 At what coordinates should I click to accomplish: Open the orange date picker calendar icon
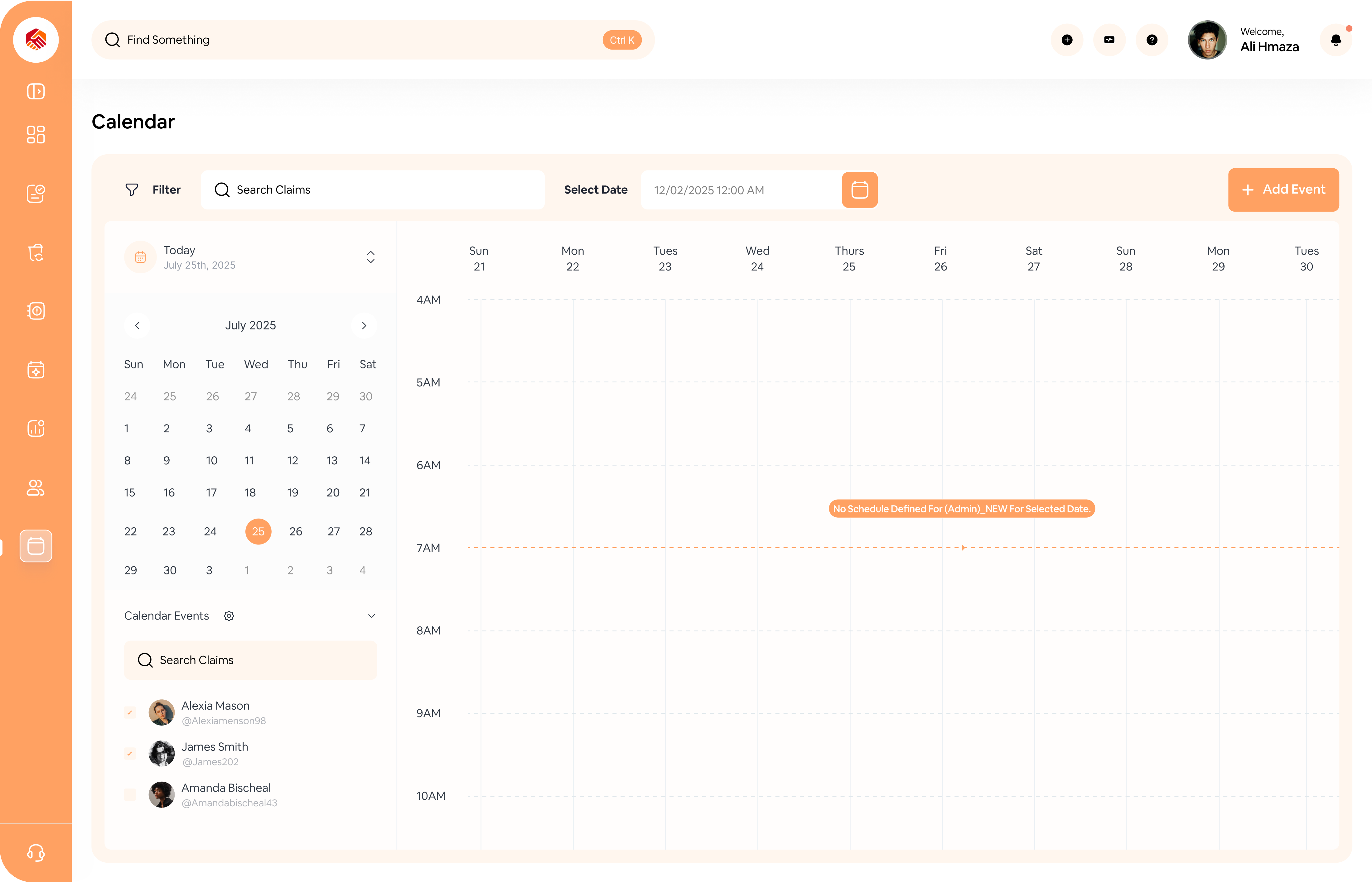click(859, 190)
